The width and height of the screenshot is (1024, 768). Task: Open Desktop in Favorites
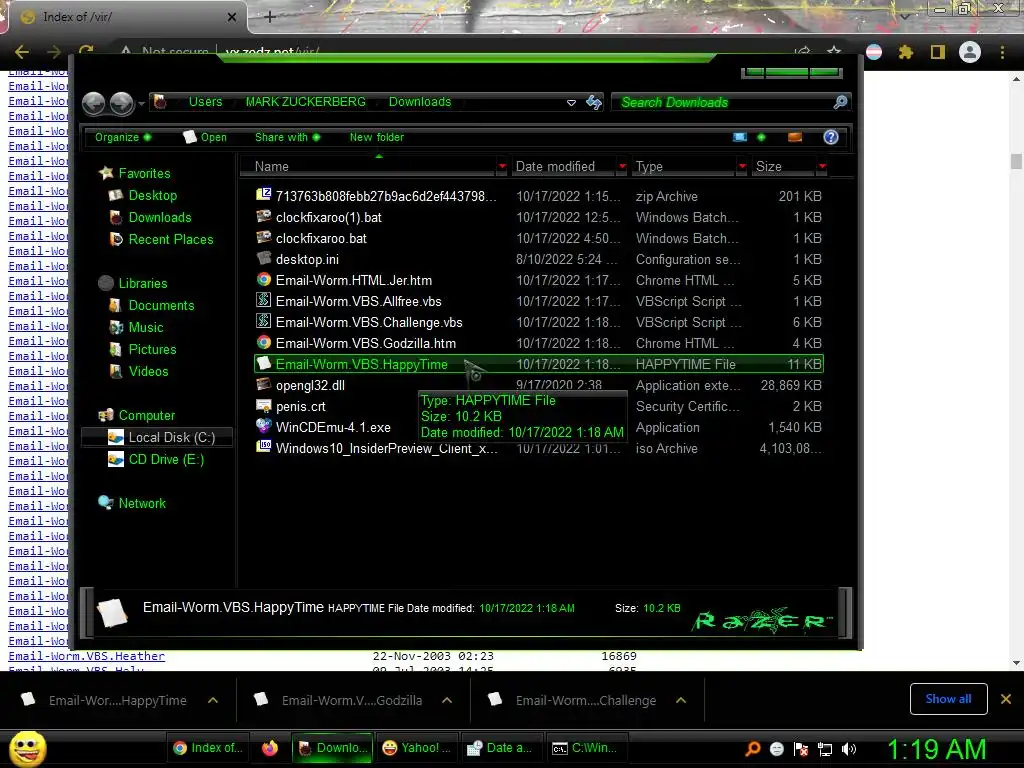click(x=153, y=195)
